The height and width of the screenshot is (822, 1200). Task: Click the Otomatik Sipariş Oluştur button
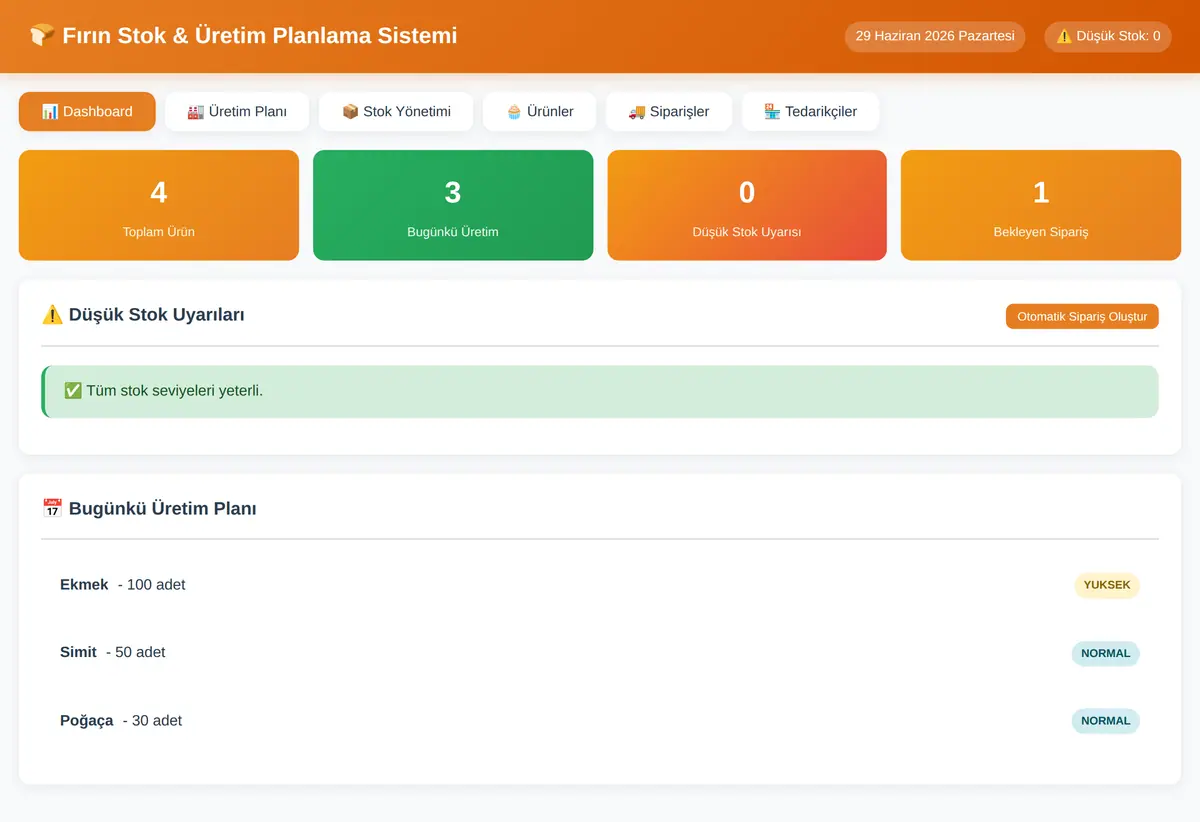[1082, 316]
